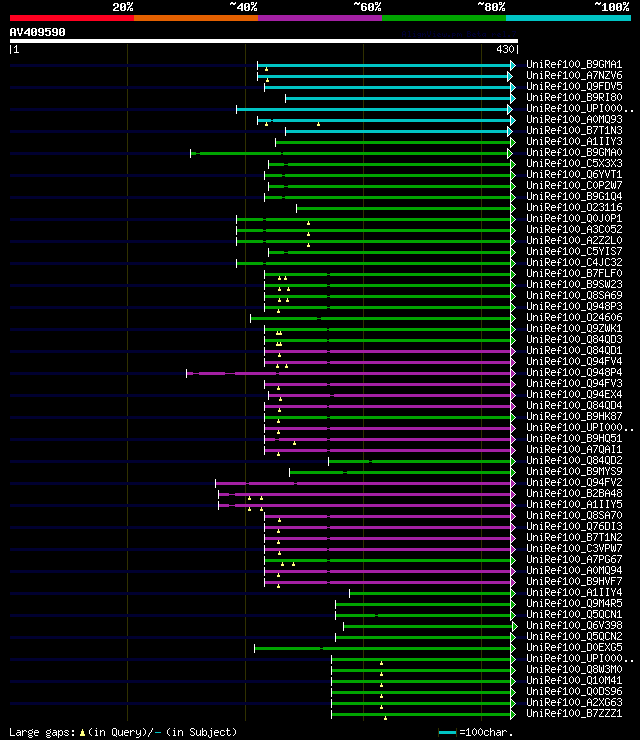Click the UniRef100_Q948P3 label
Screen dimensions: 640x740
(x=574, y=307)
